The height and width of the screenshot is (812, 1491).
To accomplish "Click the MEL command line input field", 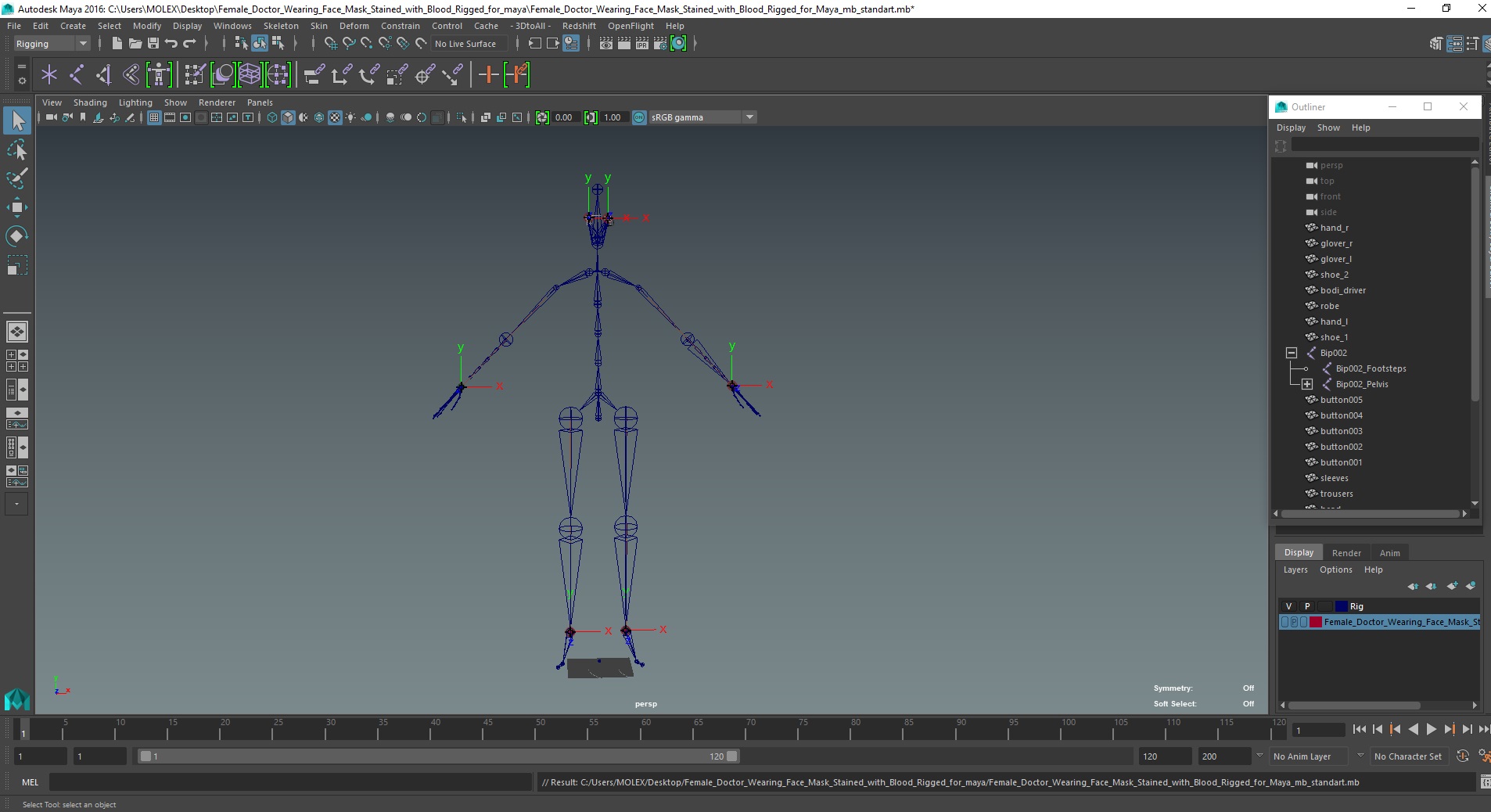I will click(290, 782).
